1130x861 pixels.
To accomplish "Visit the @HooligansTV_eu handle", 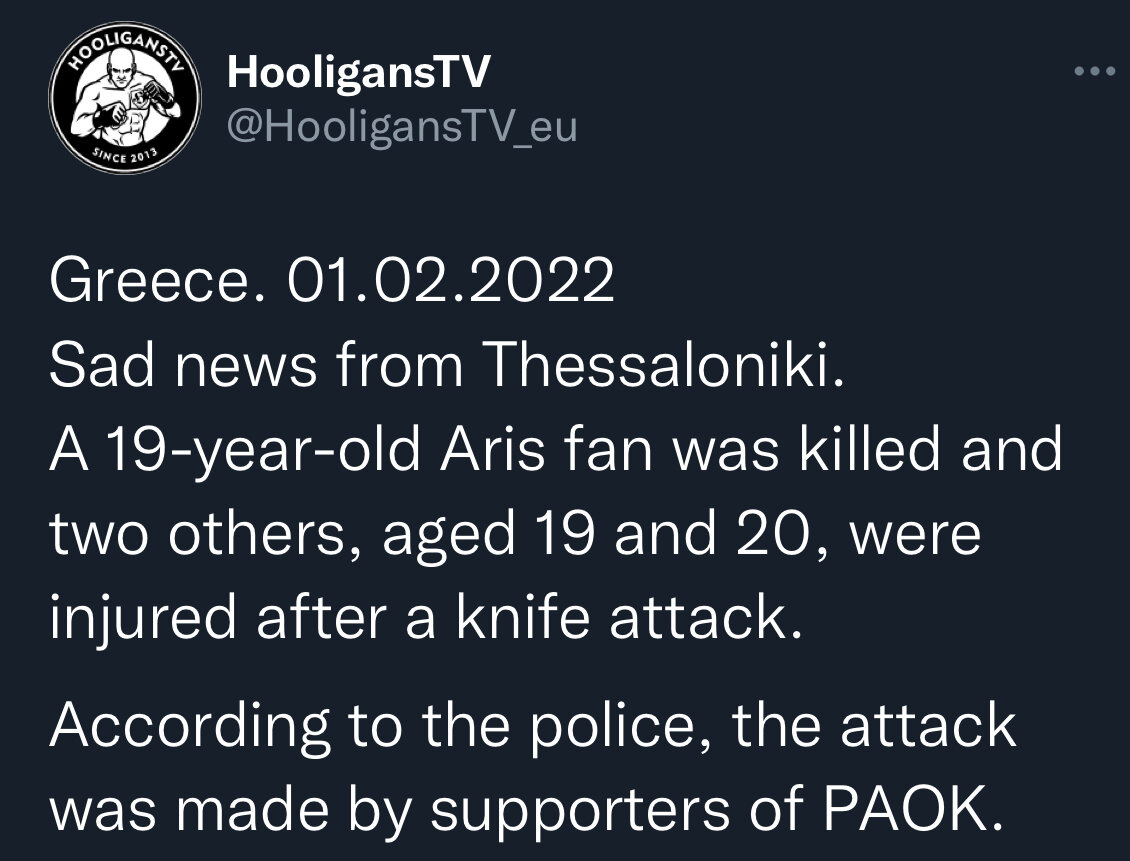I will pyautogui.click(x=402, y=127).
